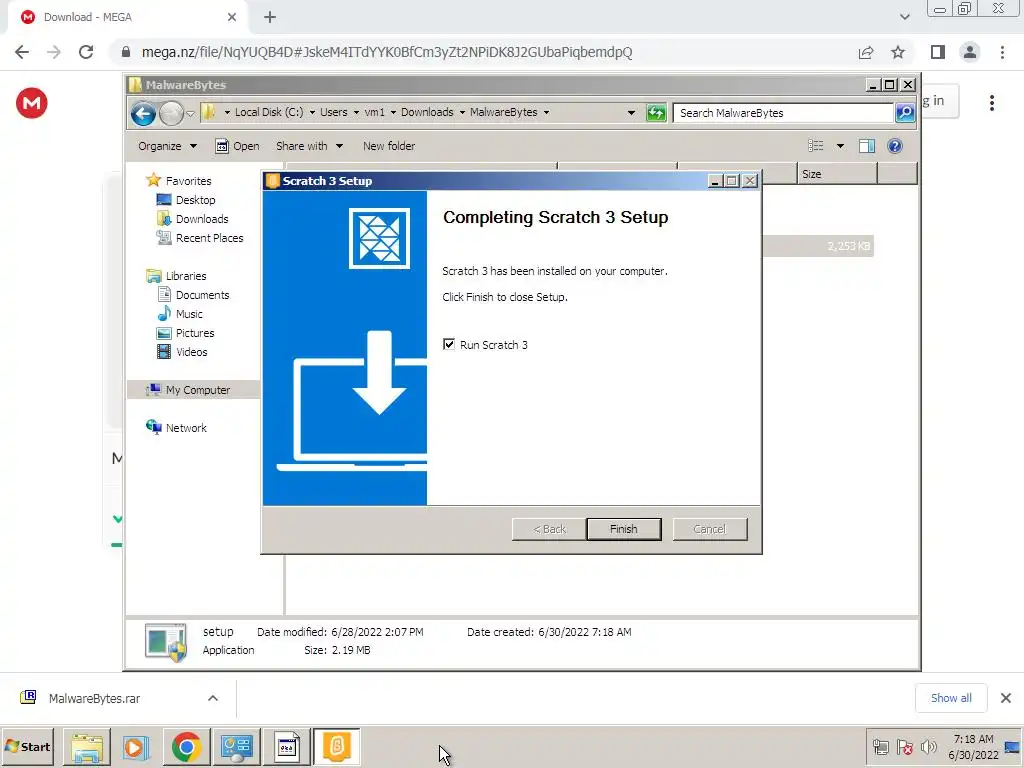Open Recent Places in navigation pane
This screenshot has width=1024, height=768.
[x=209, y=238]
